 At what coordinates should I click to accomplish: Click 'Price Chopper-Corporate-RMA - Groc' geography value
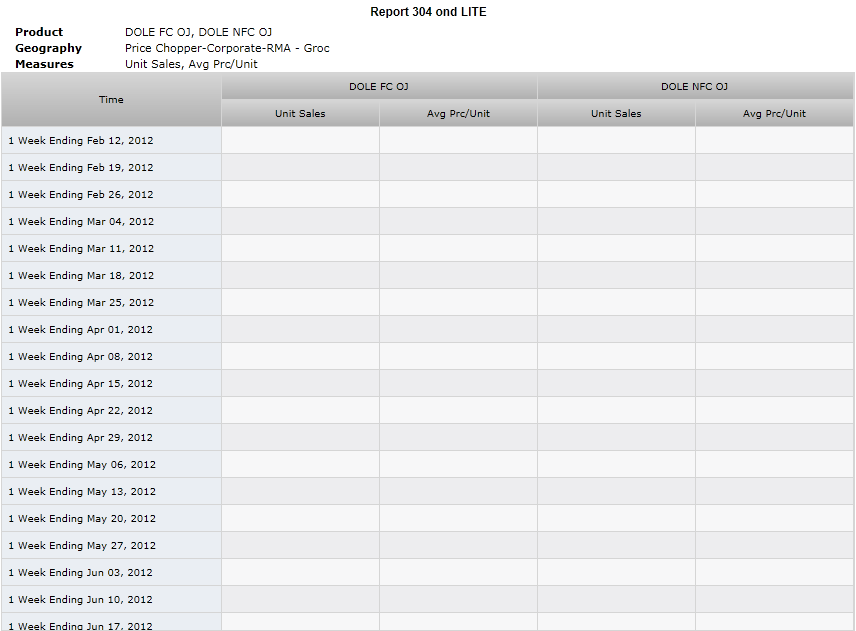227,48
